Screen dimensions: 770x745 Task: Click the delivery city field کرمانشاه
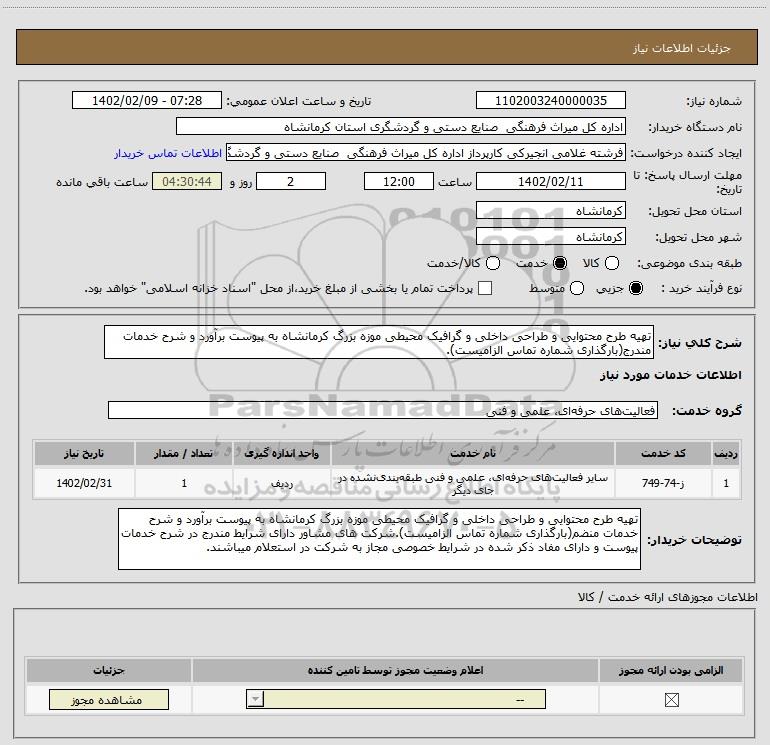[550, 237]
